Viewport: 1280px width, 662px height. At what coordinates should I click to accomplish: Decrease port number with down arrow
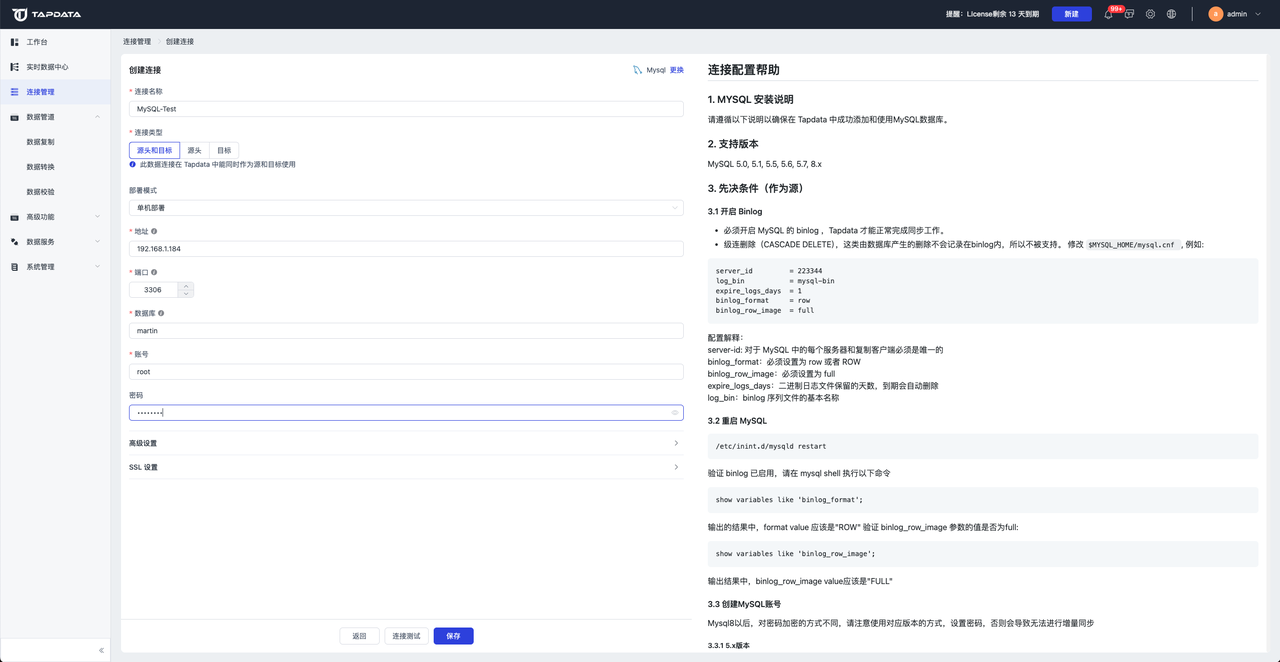coord(185,294)
